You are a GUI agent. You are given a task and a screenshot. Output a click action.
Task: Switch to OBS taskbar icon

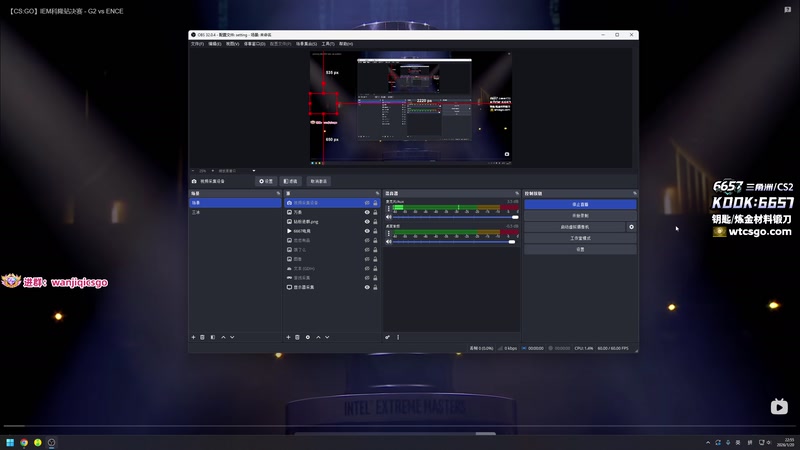click(52, 442)
